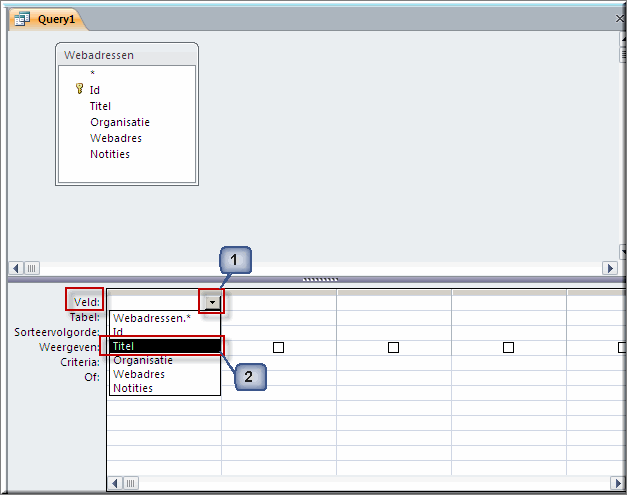Select the asterisk in Webadressen table
Image resolution: width=627 pixels, height=495 pixels.
[92, 73]
